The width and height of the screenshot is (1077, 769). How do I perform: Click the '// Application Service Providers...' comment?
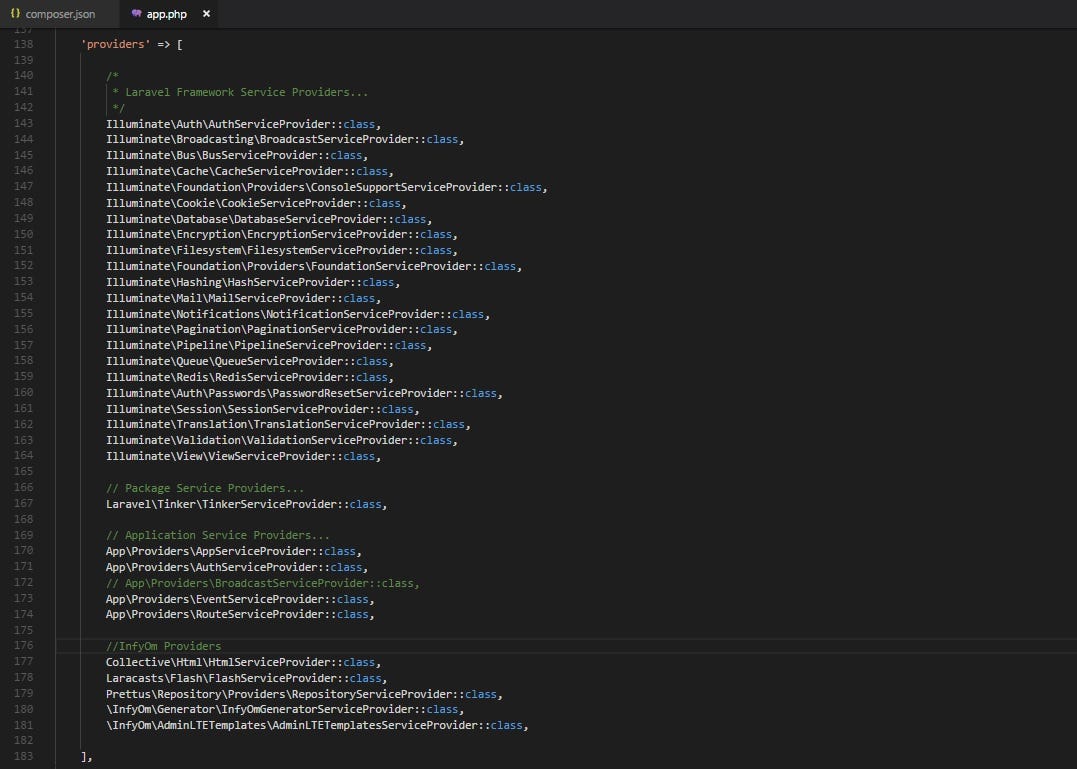pyautogui.click(x=218, y=536)
